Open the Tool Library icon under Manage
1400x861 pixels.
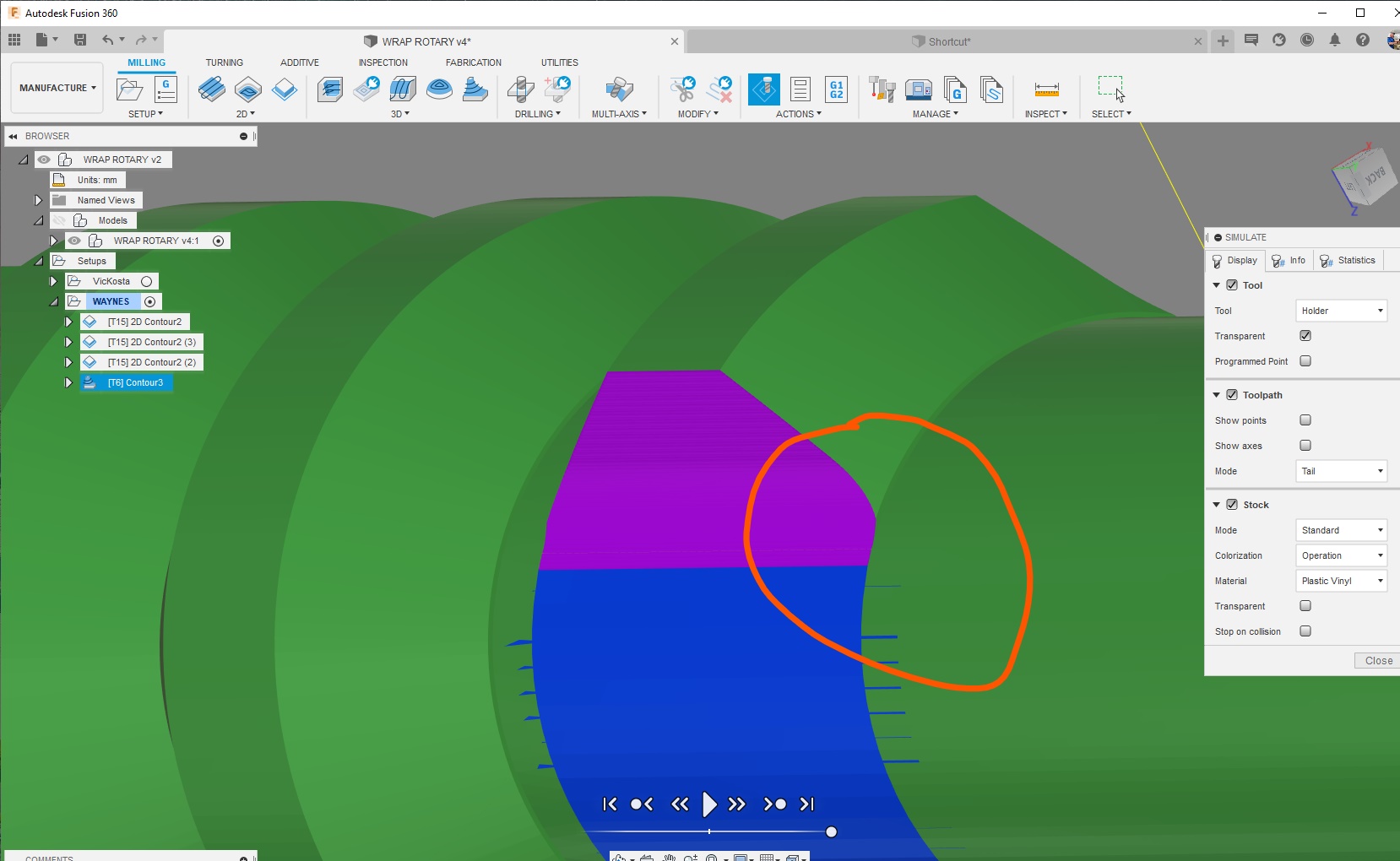pyautogui.click(x=881, y=89)
